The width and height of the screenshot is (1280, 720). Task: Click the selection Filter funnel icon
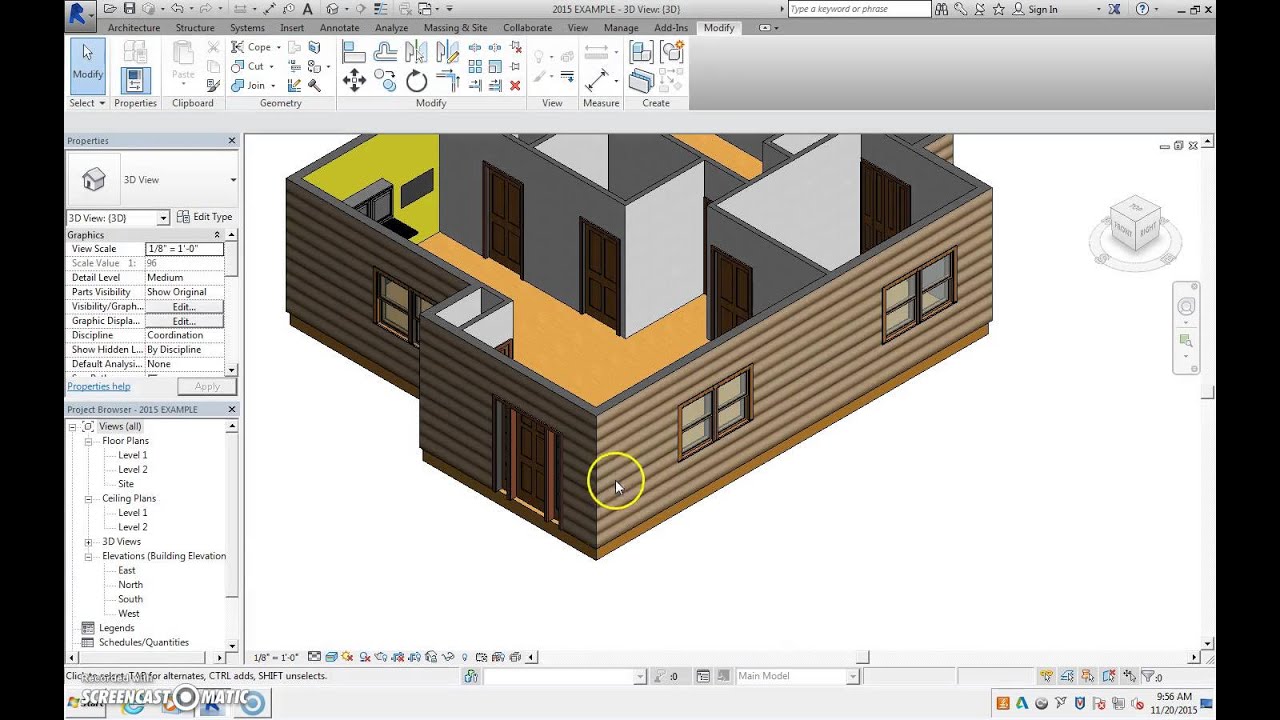coord(1149,677)
